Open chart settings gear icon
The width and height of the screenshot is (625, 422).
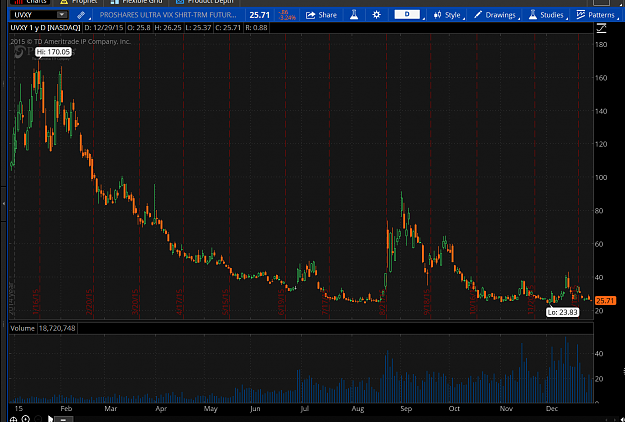376,15
